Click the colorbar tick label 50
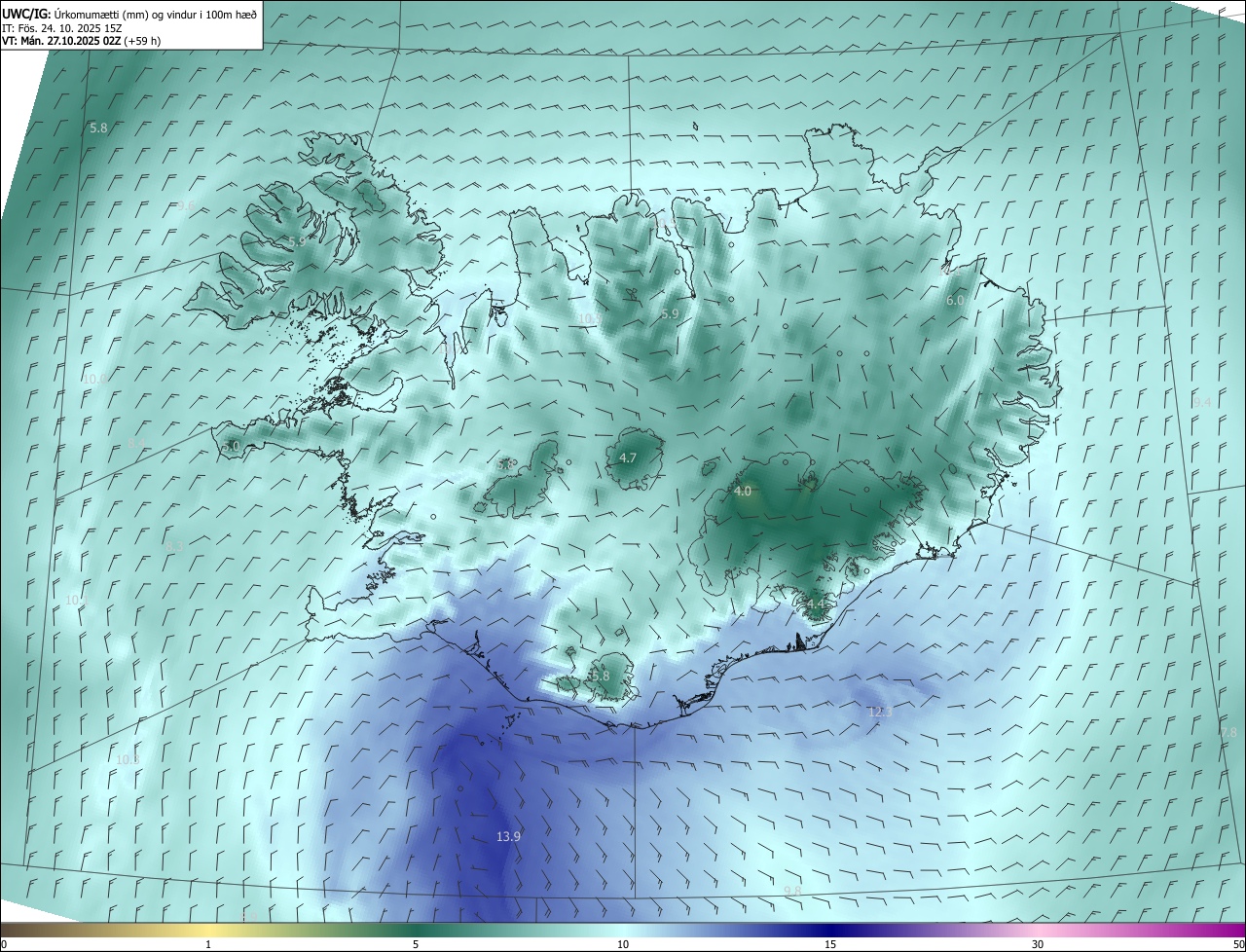The image size is (1246, 952). 1238,944
